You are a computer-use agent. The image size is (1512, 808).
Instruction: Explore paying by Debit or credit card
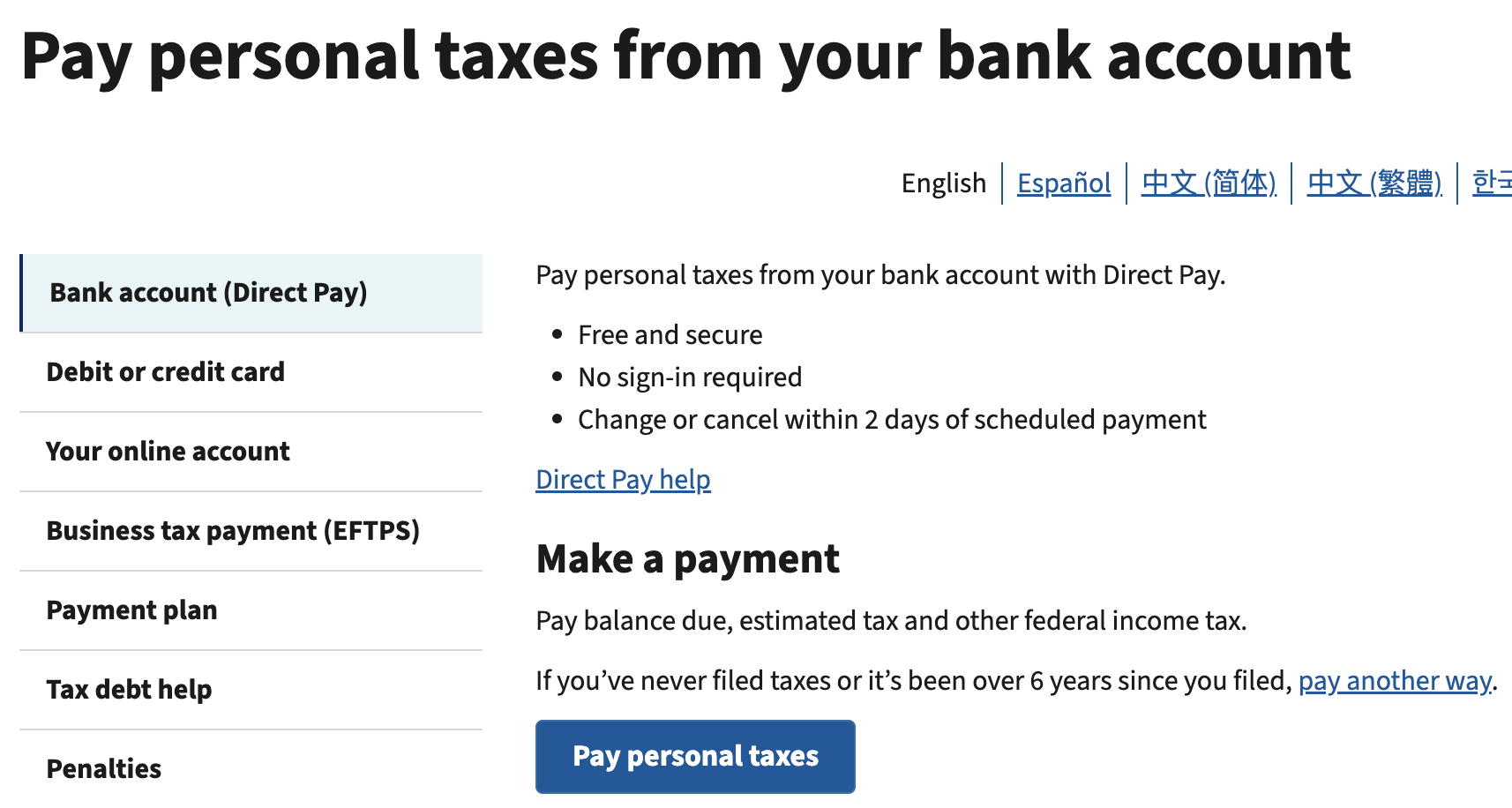click(166, 371)
